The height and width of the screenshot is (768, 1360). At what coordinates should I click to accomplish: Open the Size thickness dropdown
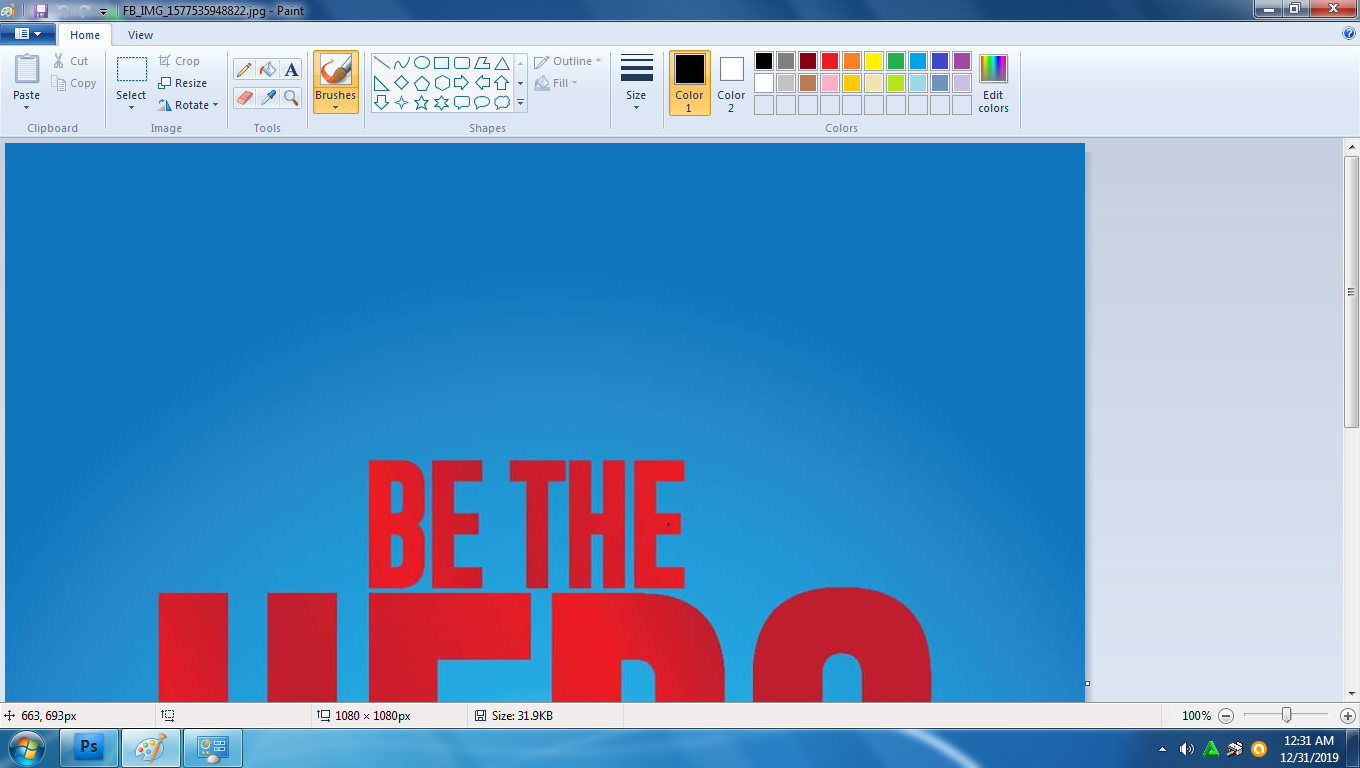pos(636,82)
